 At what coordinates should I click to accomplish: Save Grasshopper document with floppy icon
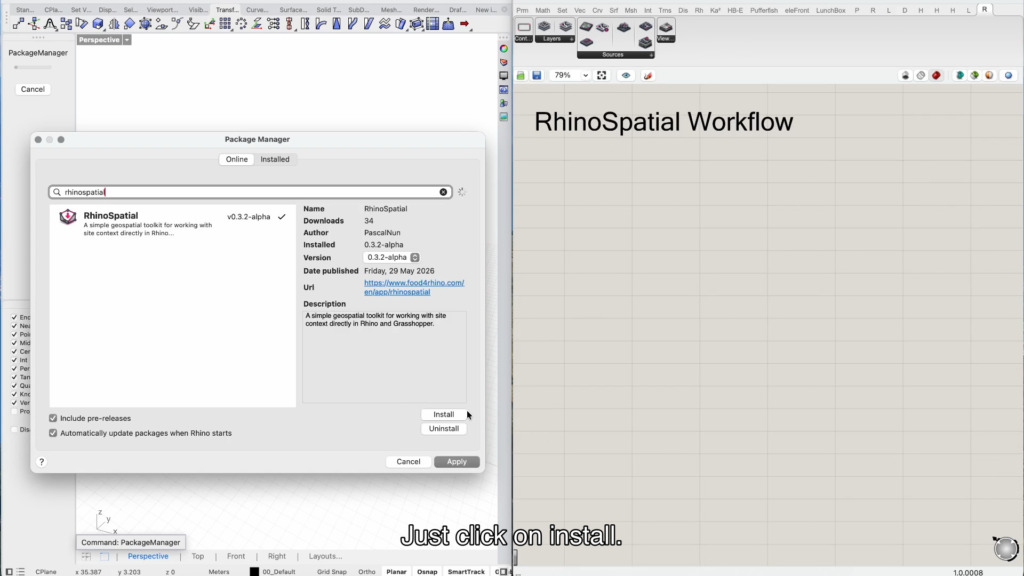pos(537,76)
